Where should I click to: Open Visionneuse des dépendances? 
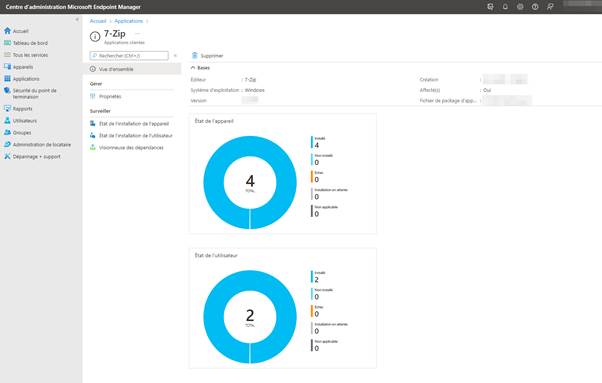[x=132, y=147]
